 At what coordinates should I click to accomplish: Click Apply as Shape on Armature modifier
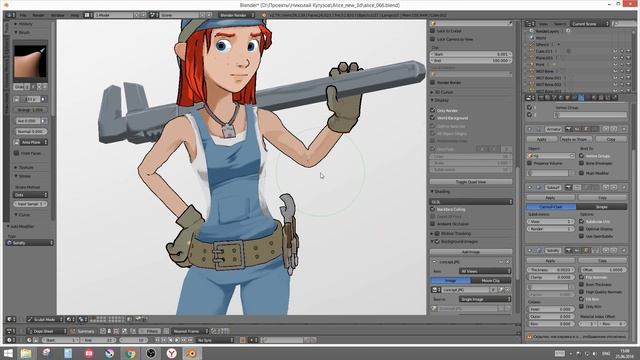coord(576,139)
